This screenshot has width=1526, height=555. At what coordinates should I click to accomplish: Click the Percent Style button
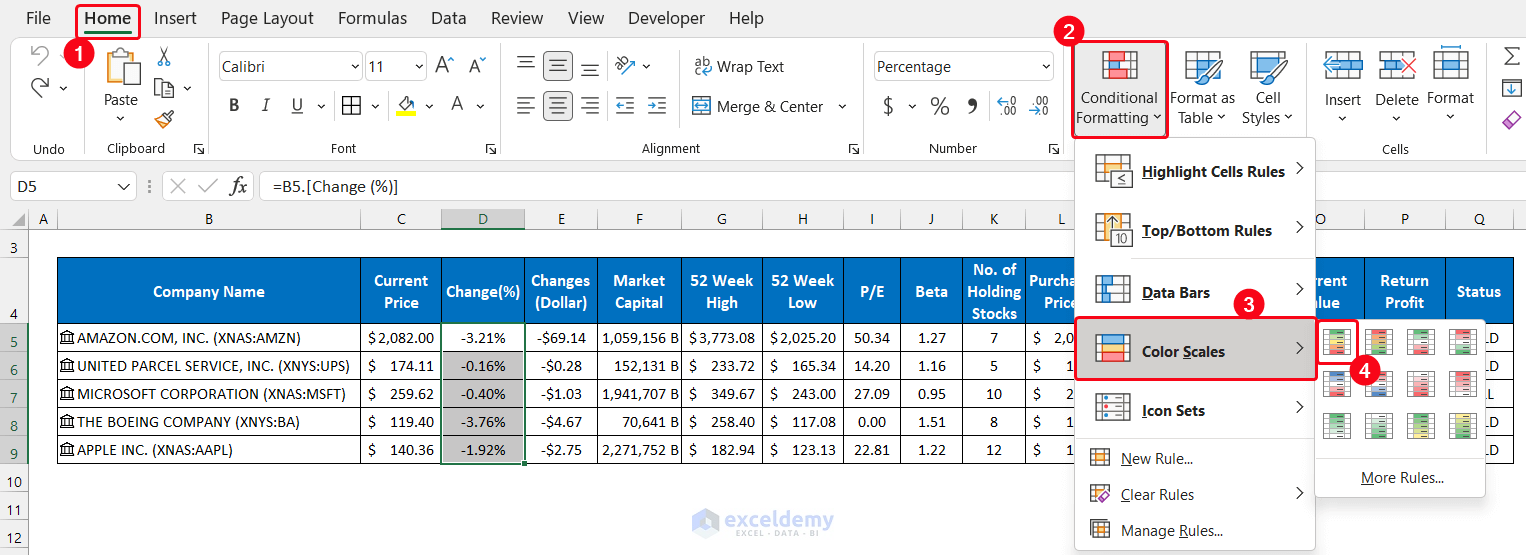tap(940, 106)
